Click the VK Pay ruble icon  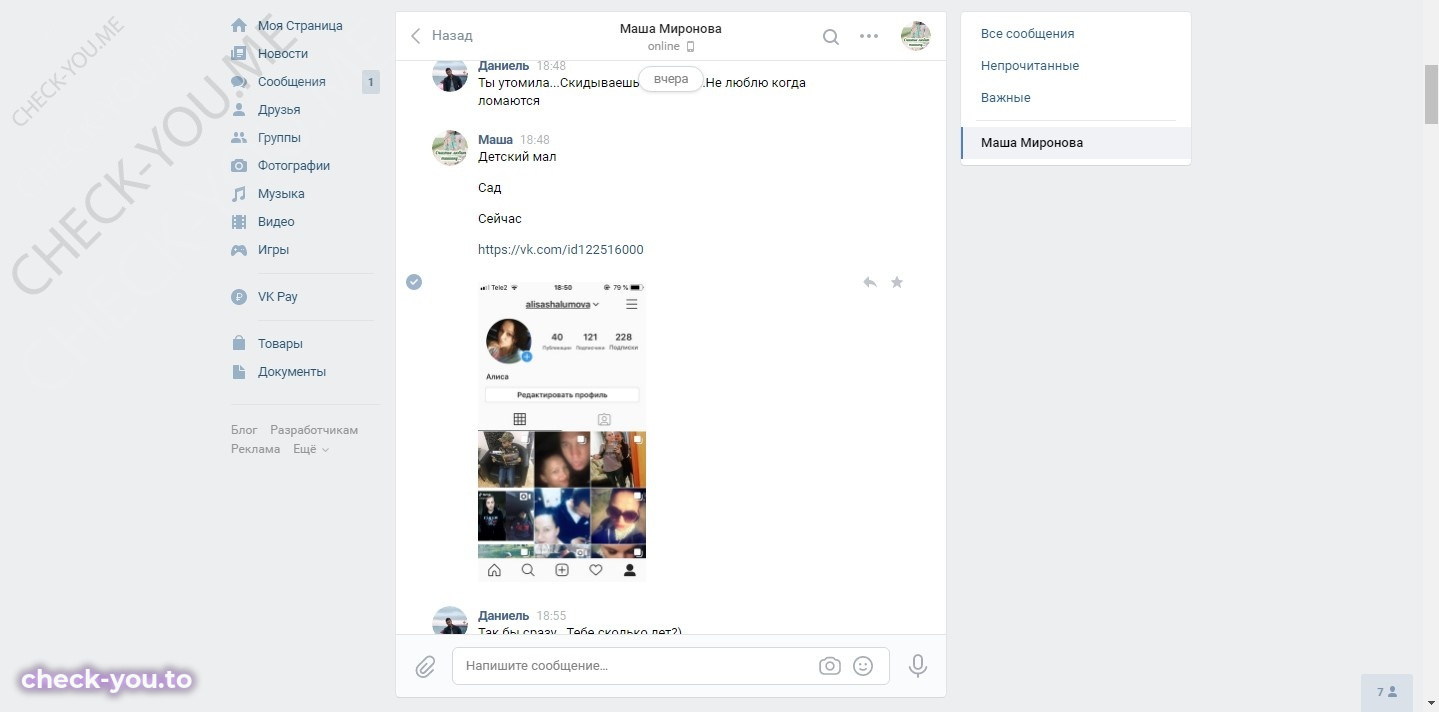point(239,296)
